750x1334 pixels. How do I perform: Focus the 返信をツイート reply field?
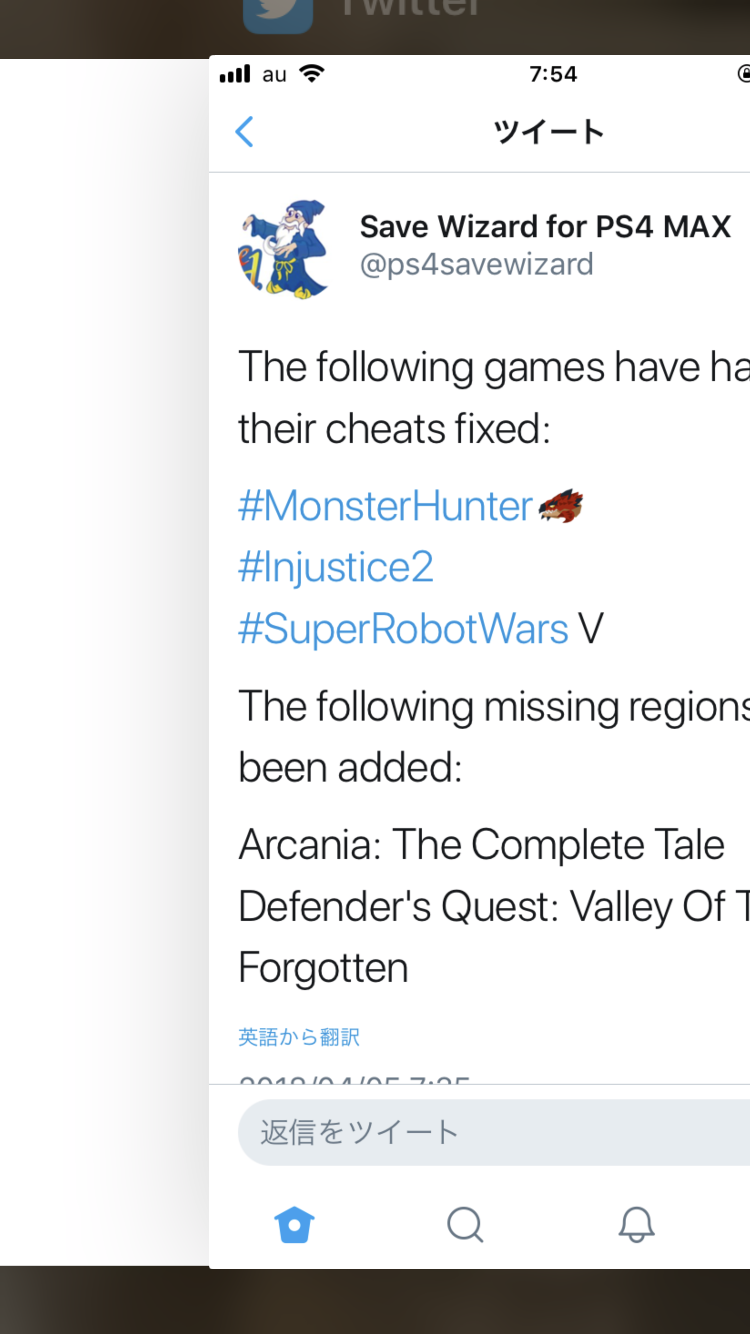click(490, 1132)
